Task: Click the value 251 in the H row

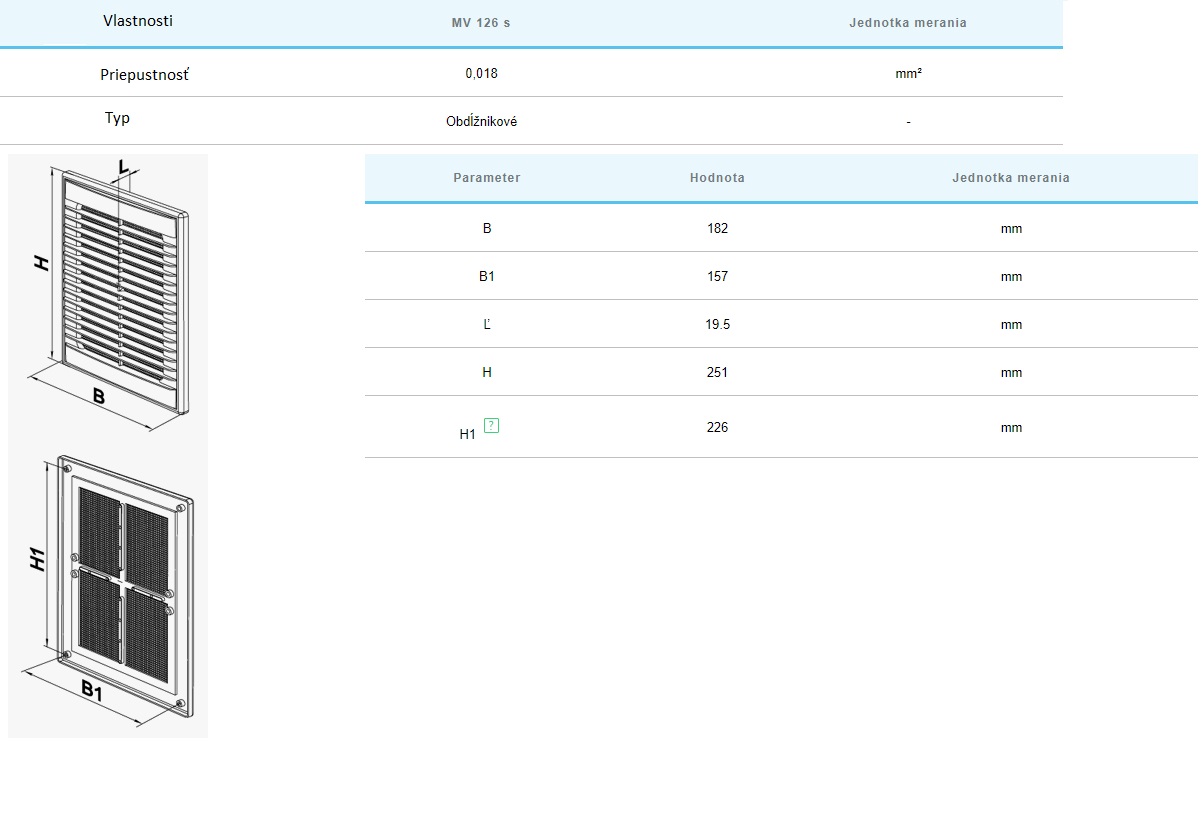Action: pyautogui.click(x=717, y=372)
